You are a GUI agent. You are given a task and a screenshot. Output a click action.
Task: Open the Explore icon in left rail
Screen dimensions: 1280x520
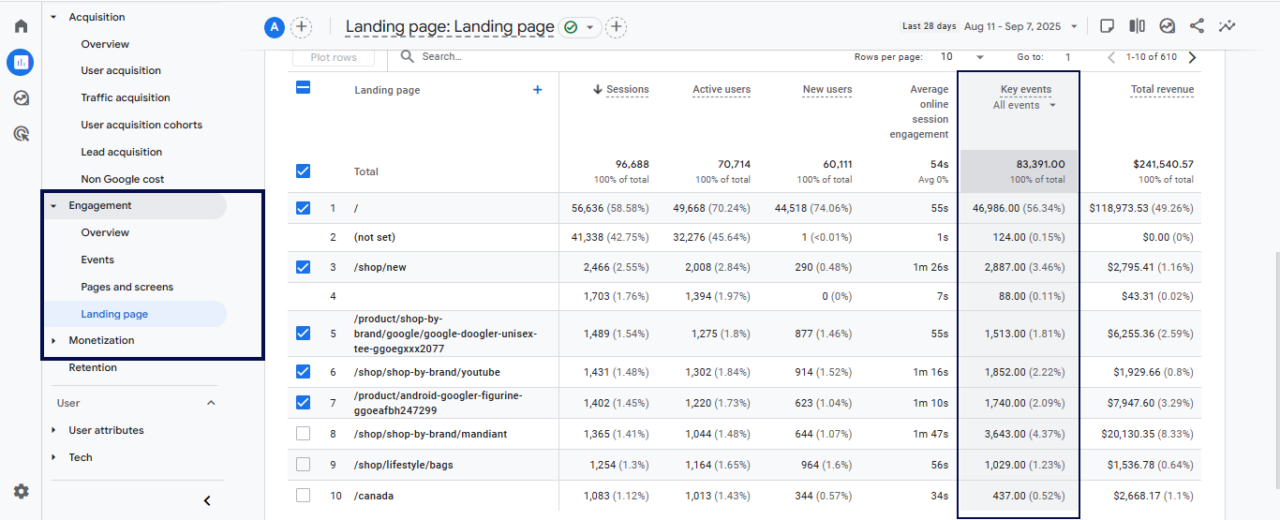tap(21, 98)
